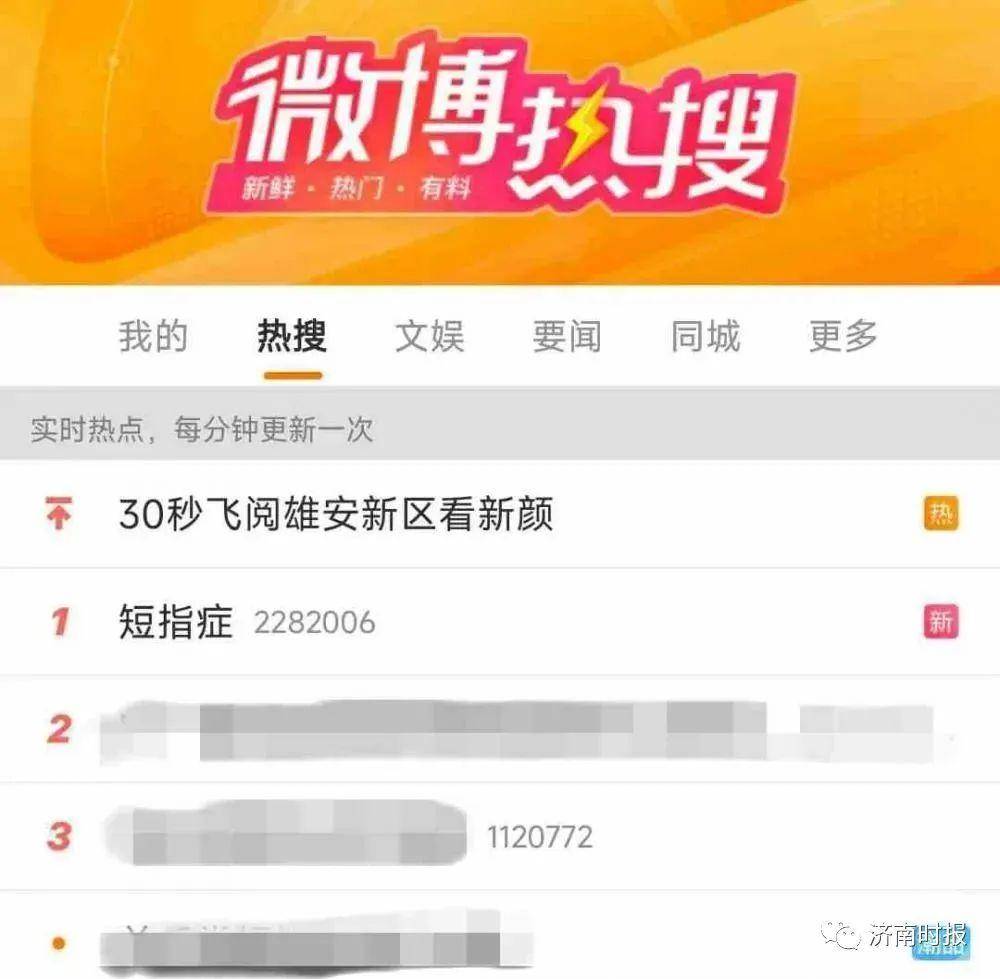Tap the rank 1 number icon
This screenshot has height=979, width=1000.
point(60,621)
